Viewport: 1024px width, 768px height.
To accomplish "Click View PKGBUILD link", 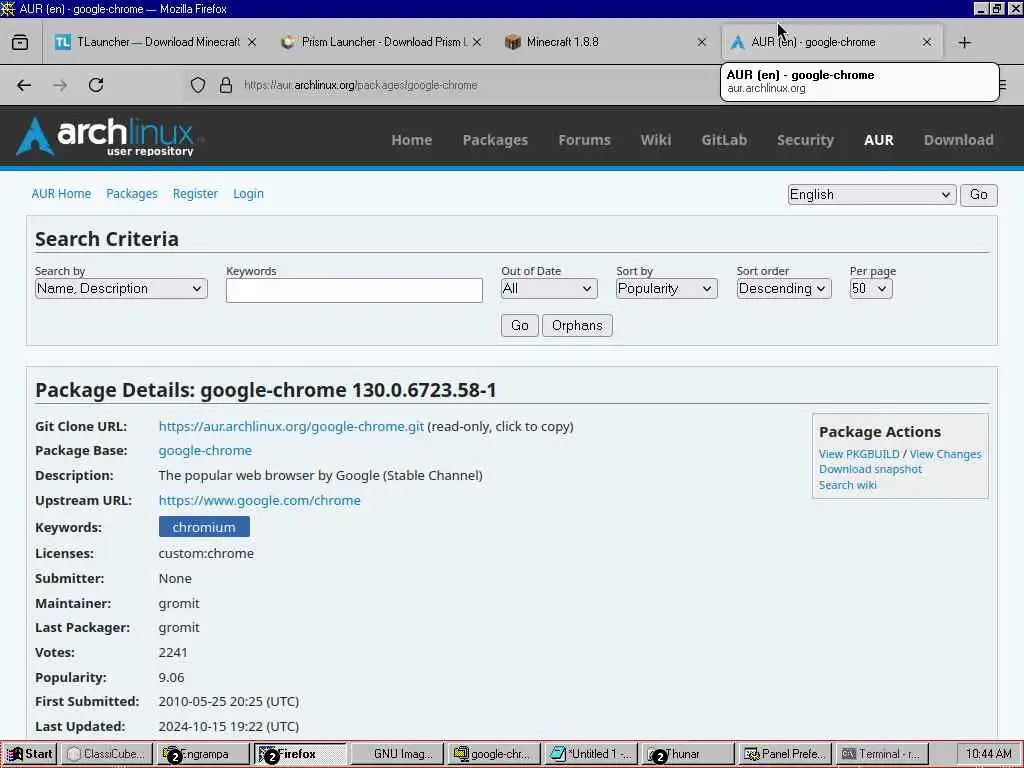I will click(859, 454).
